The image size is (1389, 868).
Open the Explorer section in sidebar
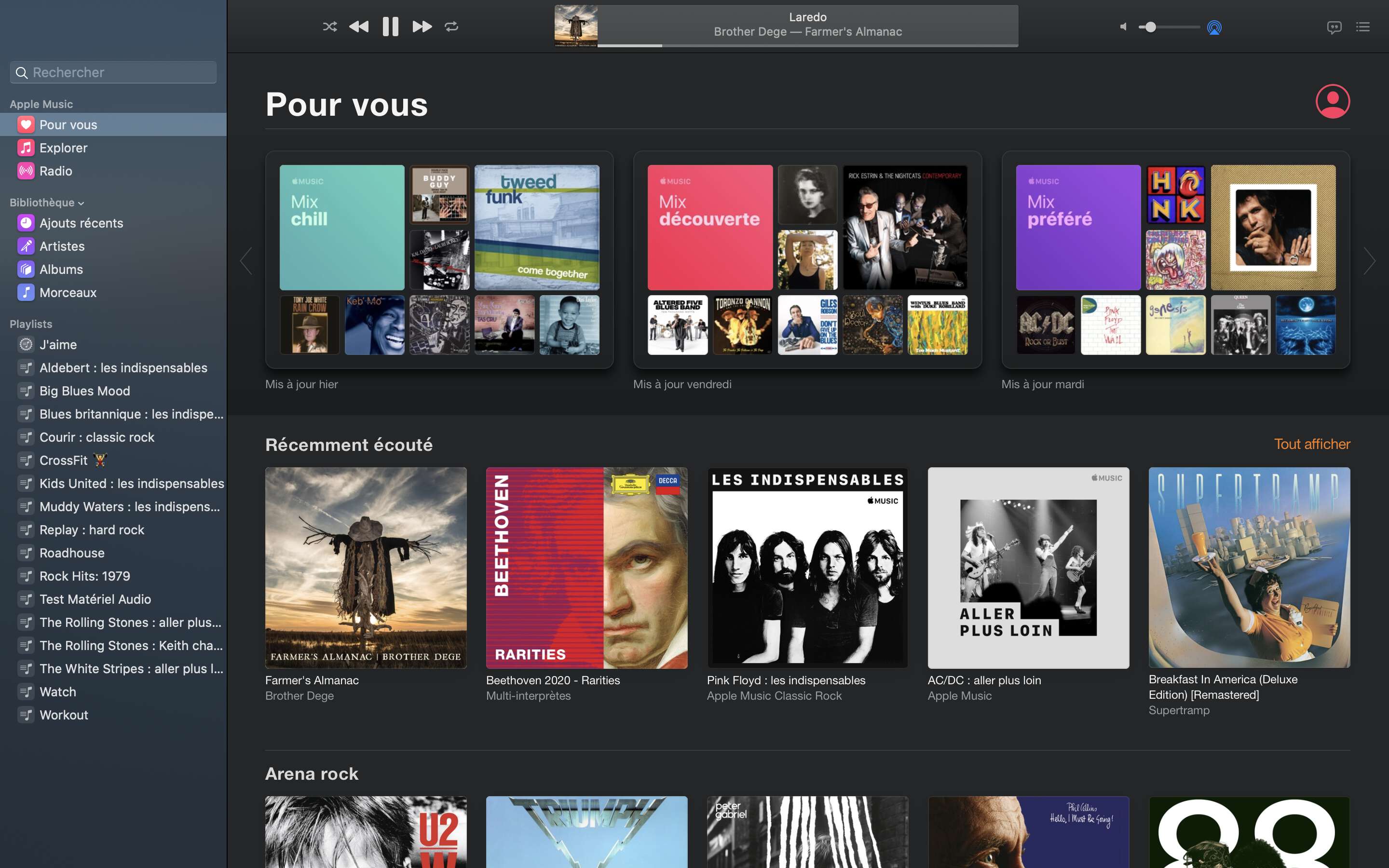point(63,148)
